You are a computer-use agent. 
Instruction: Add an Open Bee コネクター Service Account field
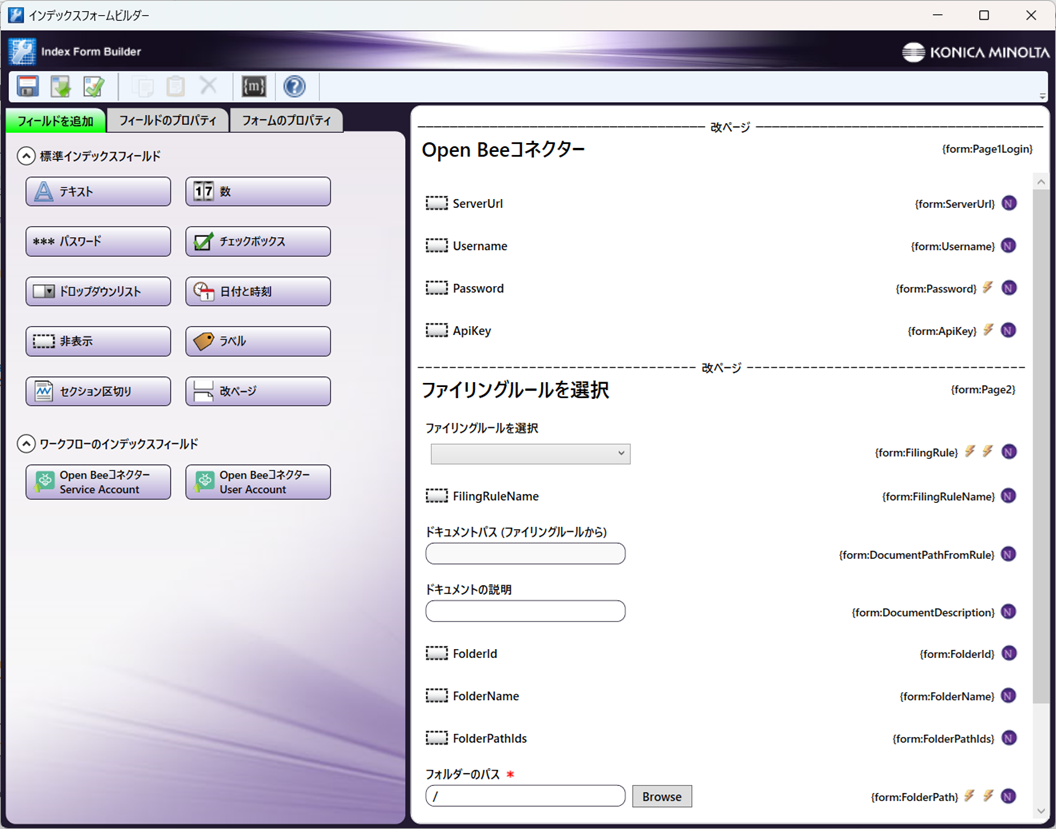pos(97,482)
